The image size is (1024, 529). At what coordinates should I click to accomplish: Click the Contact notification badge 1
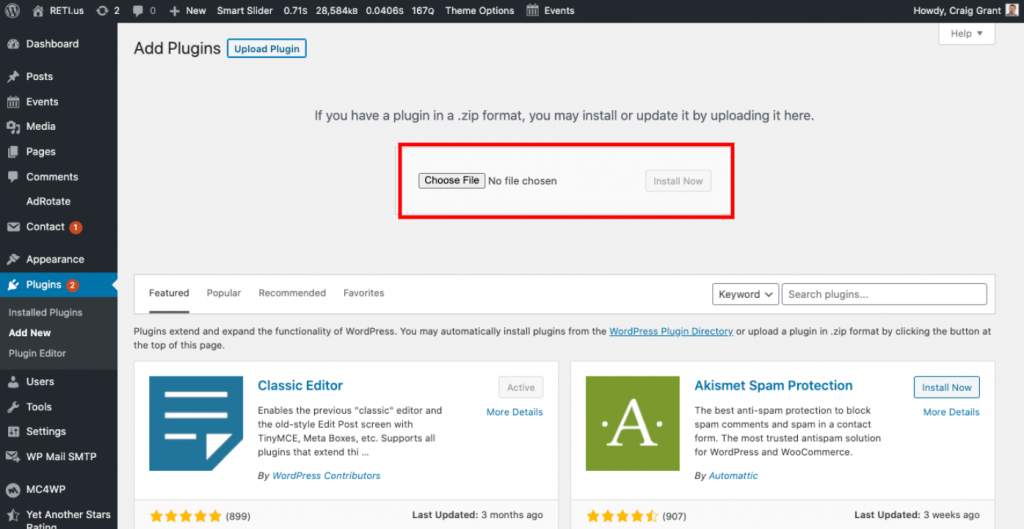coord(76,227)
